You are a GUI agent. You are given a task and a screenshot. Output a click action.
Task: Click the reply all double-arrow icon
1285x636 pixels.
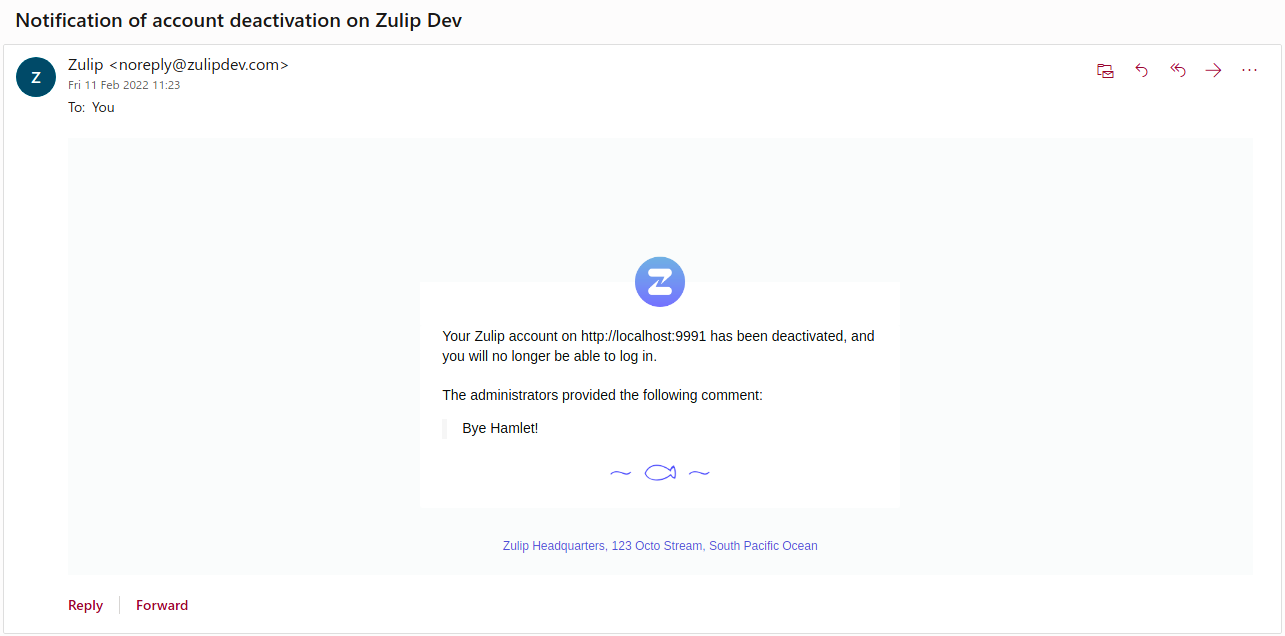[1178, 70]
